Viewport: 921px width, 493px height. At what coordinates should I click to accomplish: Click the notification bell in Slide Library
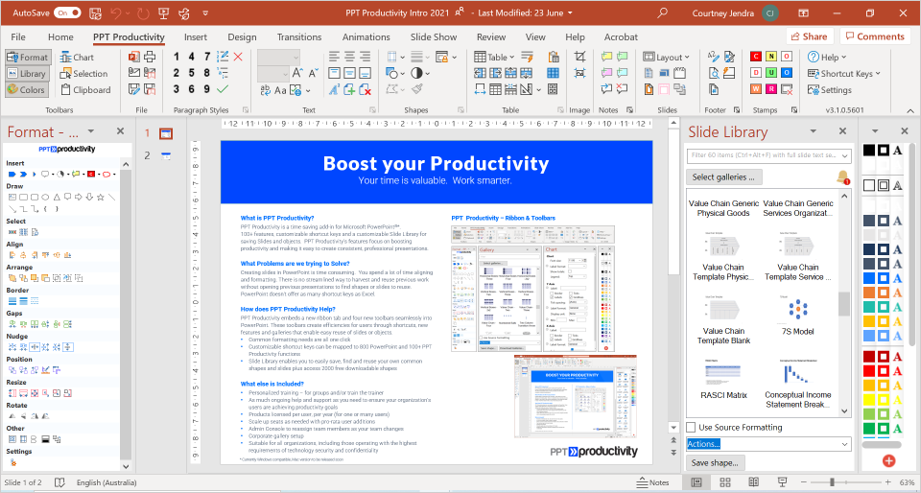pos(842,177)
